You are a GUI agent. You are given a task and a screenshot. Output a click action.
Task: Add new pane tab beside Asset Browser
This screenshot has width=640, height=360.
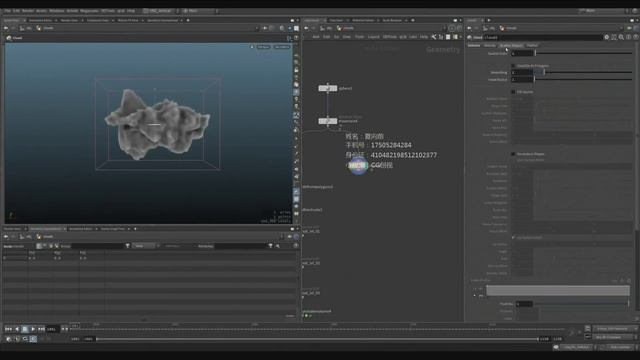[413, 20]
